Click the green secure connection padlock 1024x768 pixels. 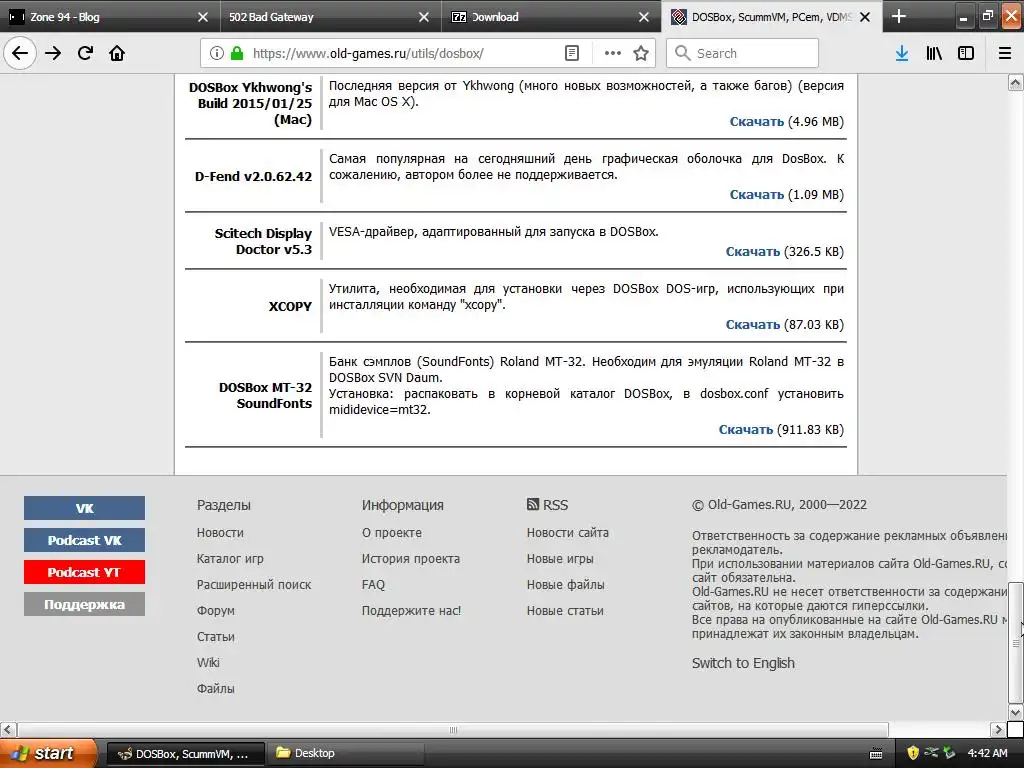[237, 53]
